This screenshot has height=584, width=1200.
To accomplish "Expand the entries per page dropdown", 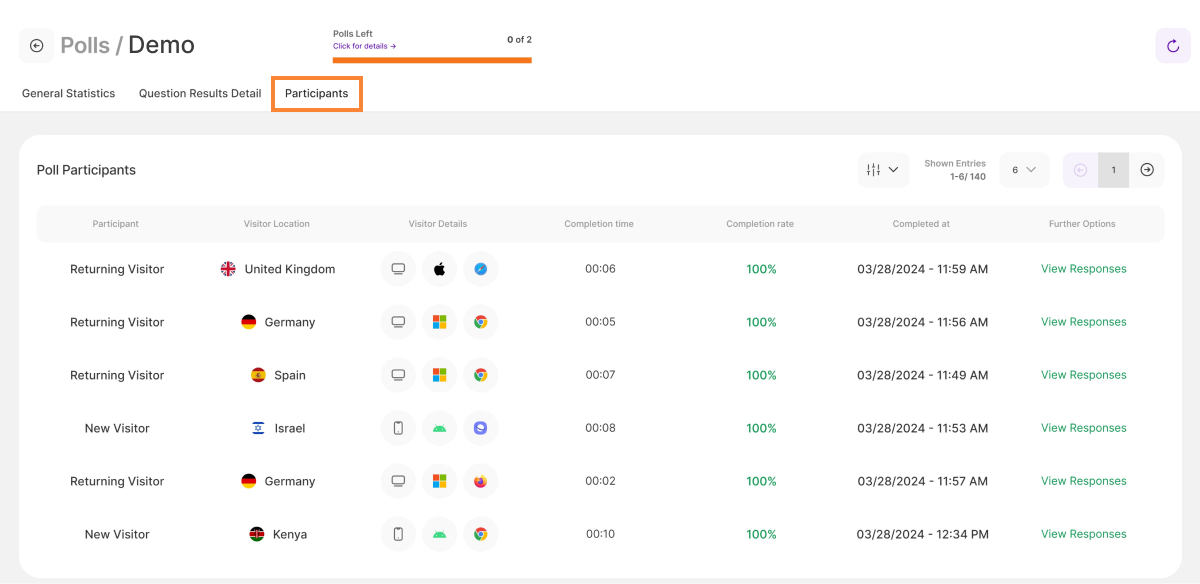I will (x=1023, y=170).
